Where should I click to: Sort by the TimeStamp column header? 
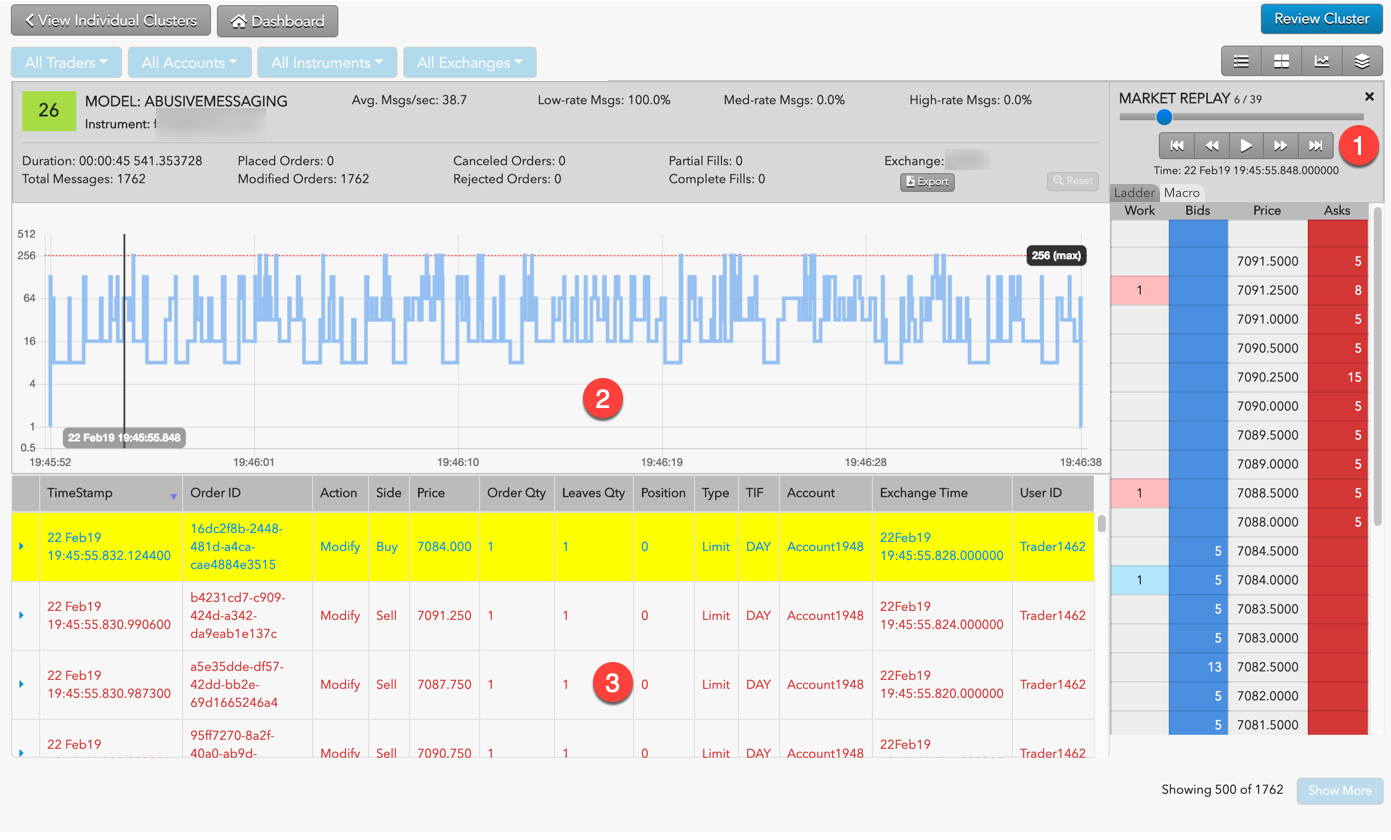tap(80, 493)
